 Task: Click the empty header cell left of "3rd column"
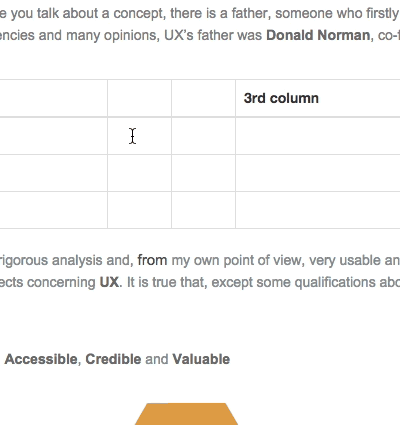[x=203, y=98]
